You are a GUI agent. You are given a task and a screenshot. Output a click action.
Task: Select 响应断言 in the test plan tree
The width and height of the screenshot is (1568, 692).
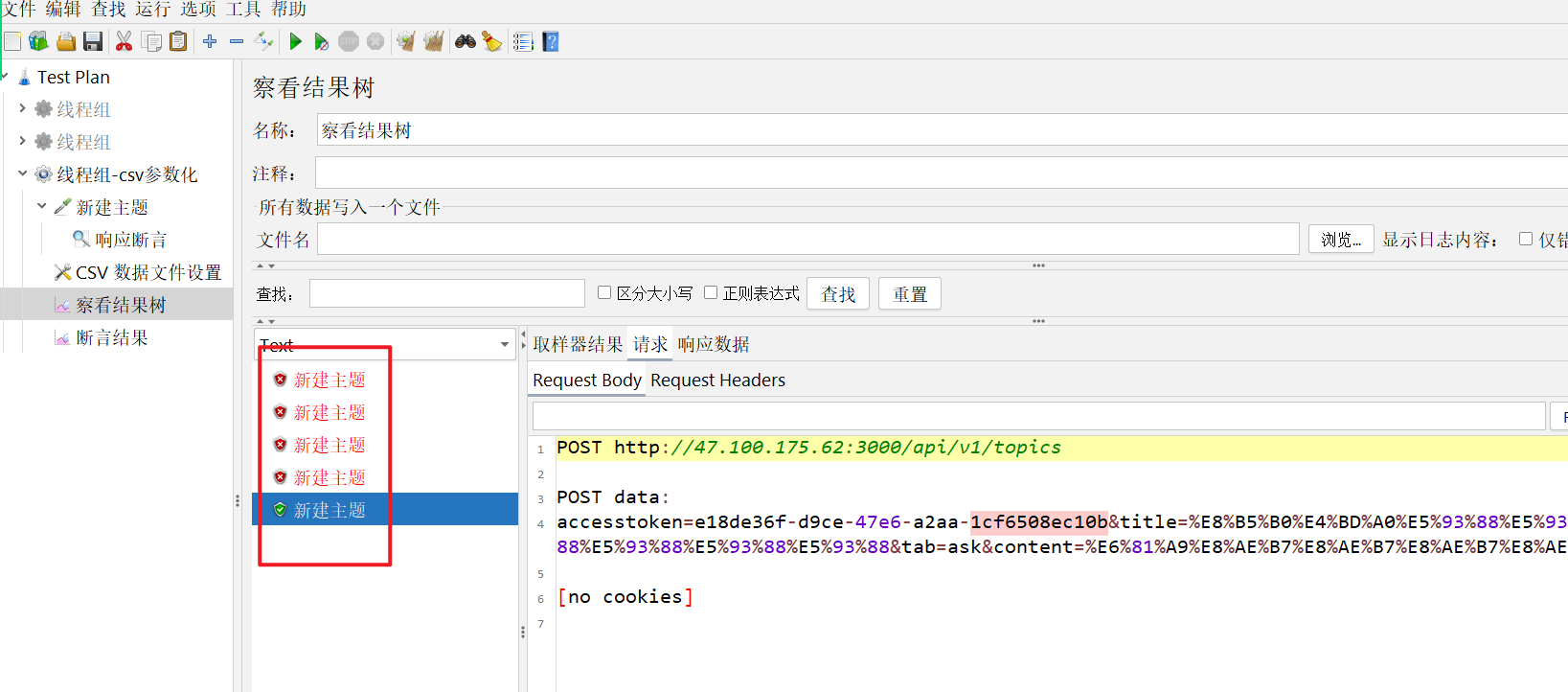(130, 240)
